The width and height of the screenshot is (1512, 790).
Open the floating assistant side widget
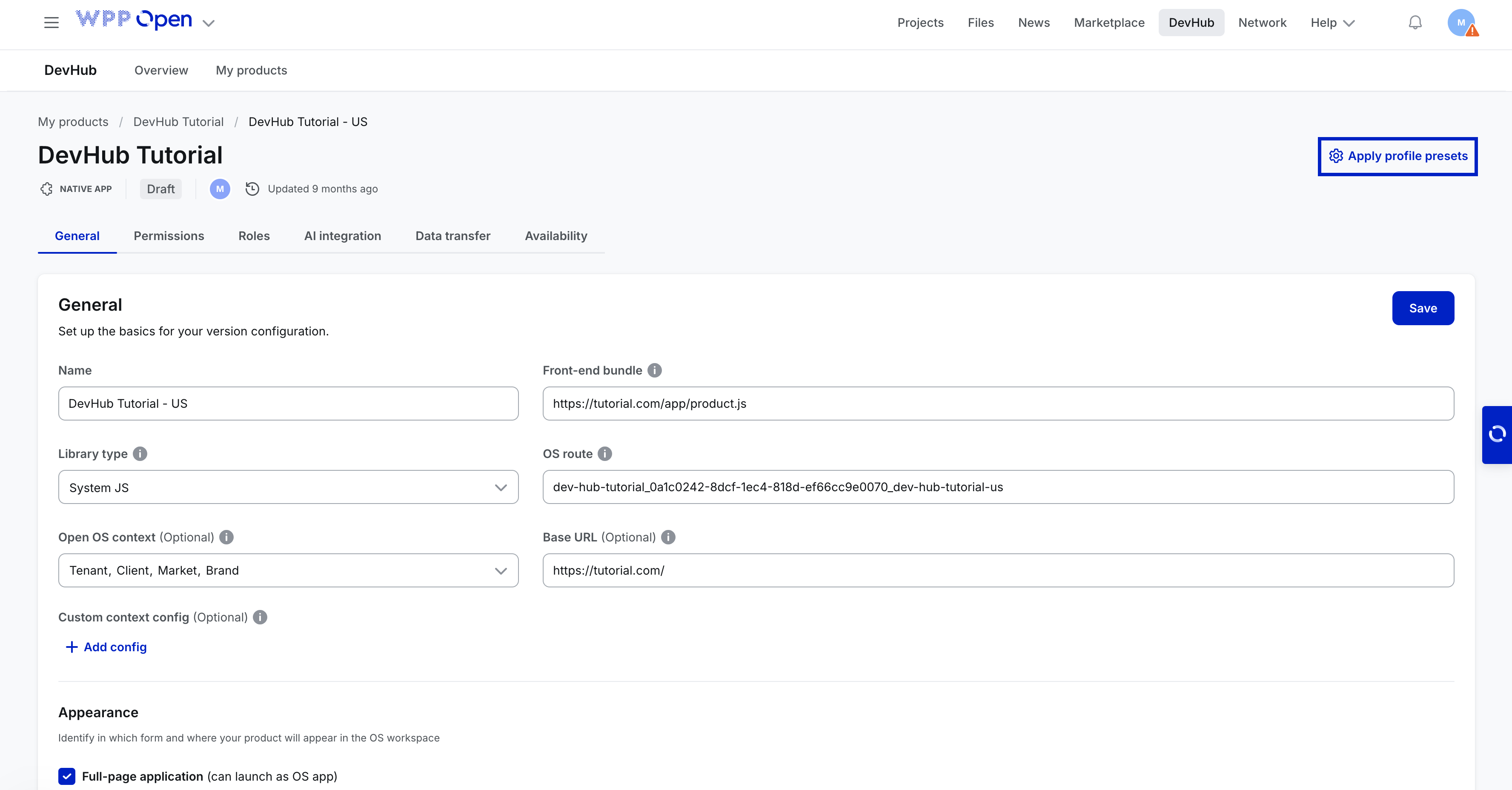pos(1497,434)
